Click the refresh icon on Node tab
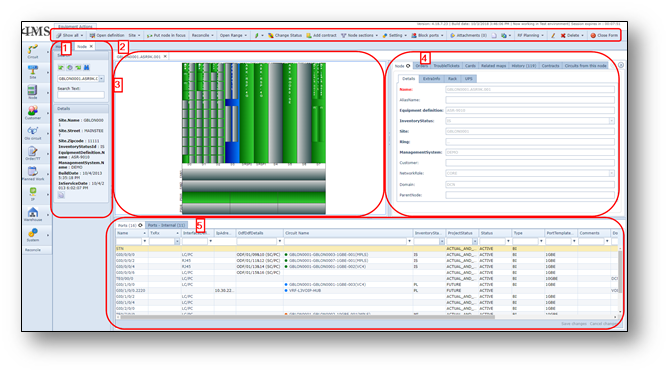This screenshot has height=374, width=670. point(408,66)
